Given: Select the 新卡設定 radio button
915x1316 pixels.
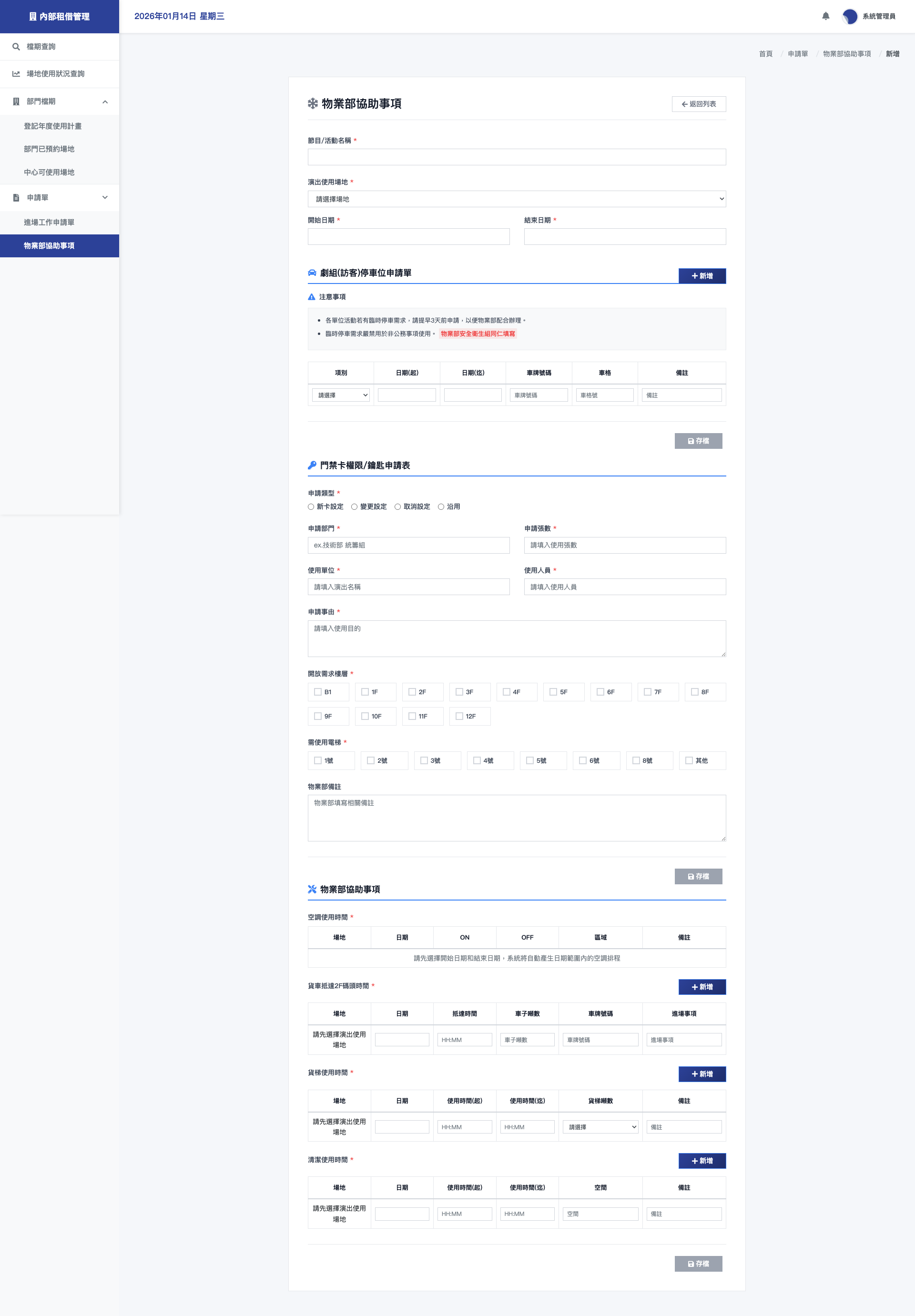Looking at the screenshot, I should [311, 506].
